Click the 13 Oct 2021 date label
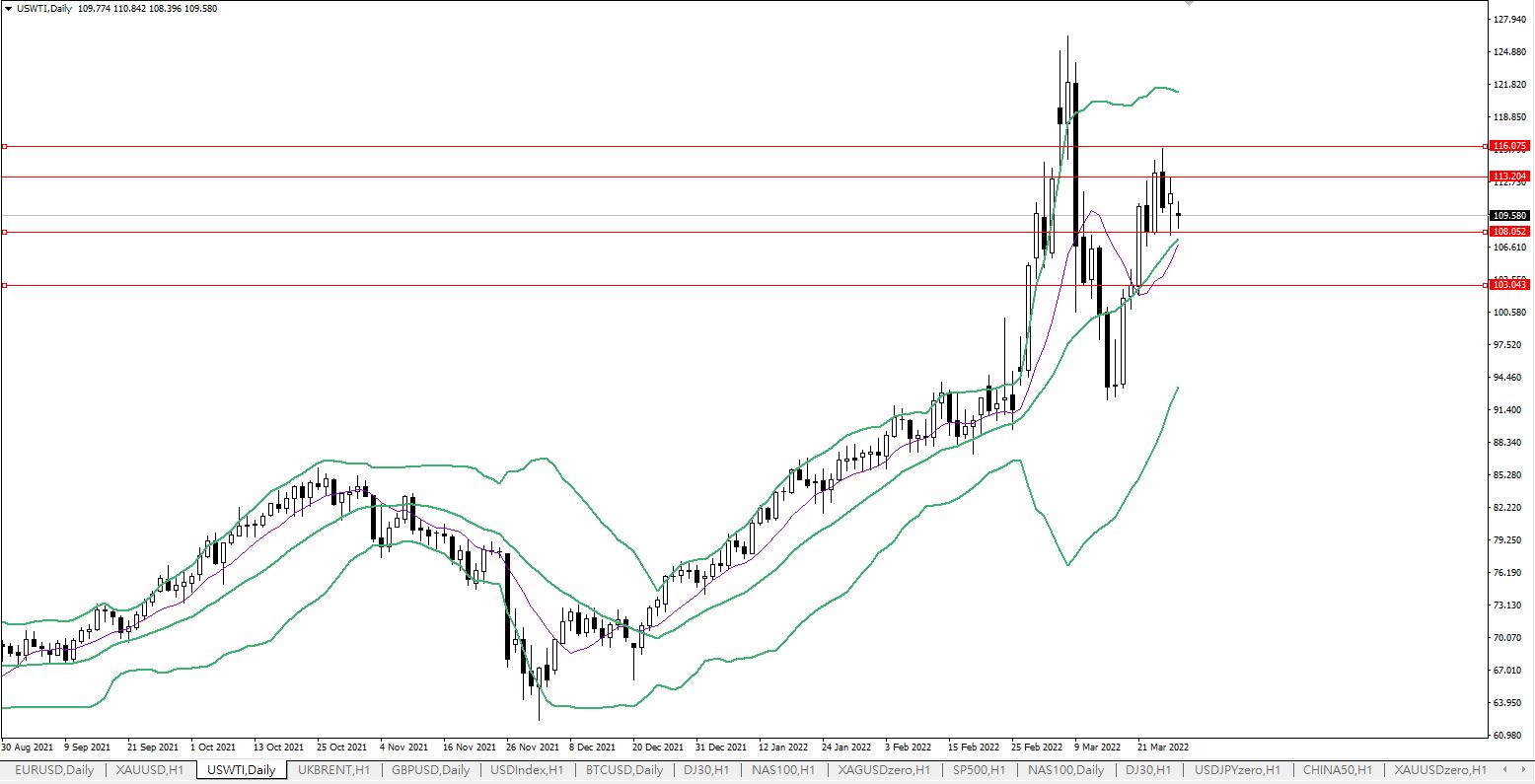Image resolution: width=1535 pixels, height=784 pixels. (280, 748)
